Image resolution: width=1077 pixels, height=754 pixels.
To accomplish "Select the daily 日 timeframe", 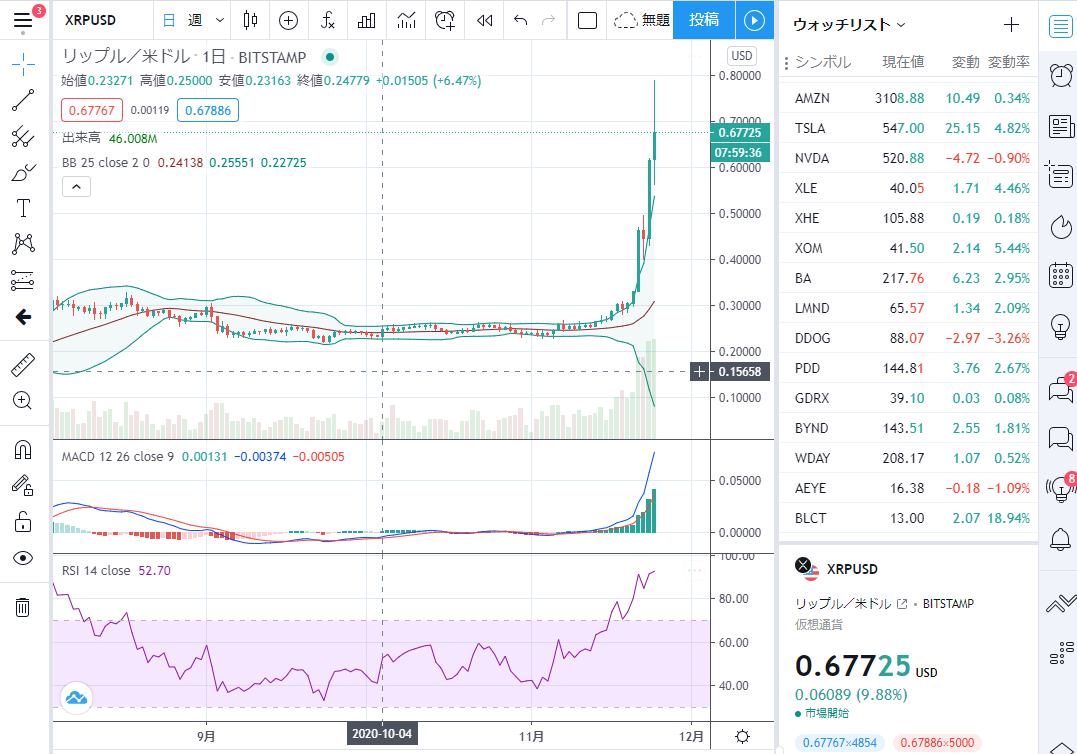I will click(169, 20).
